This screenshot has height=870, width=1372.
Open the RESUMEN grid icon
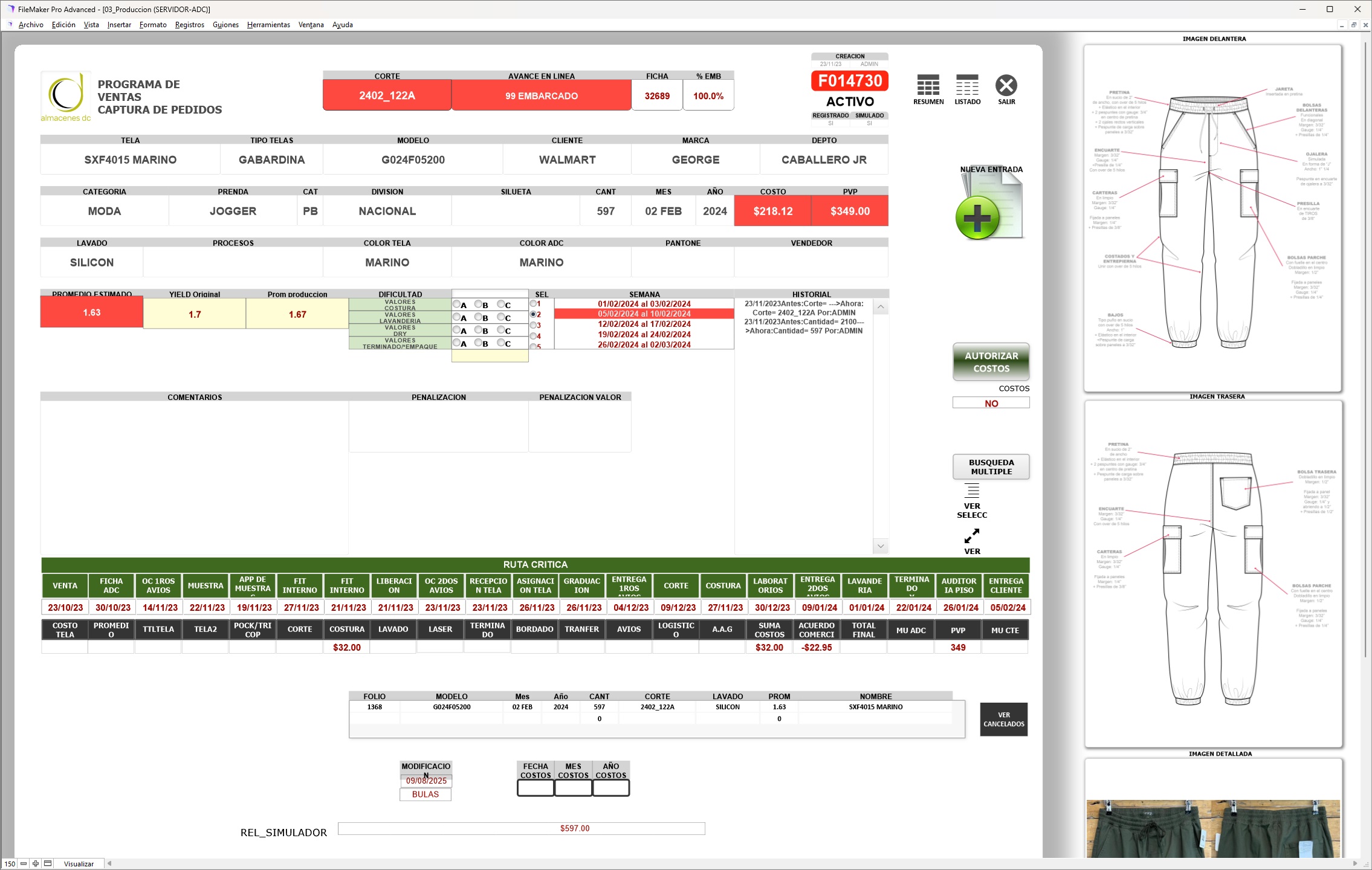(x=928, y=85)
